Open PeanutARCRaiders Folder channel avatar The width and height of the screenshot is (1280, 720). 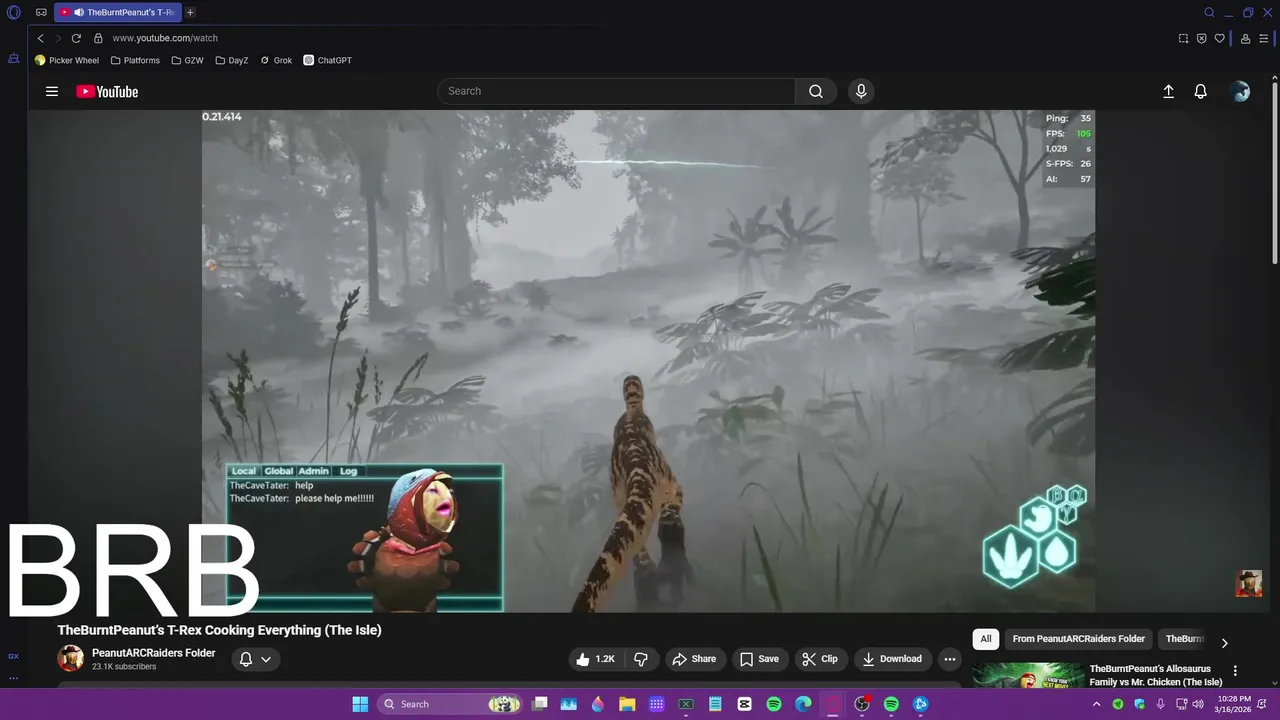coord(70,658)
